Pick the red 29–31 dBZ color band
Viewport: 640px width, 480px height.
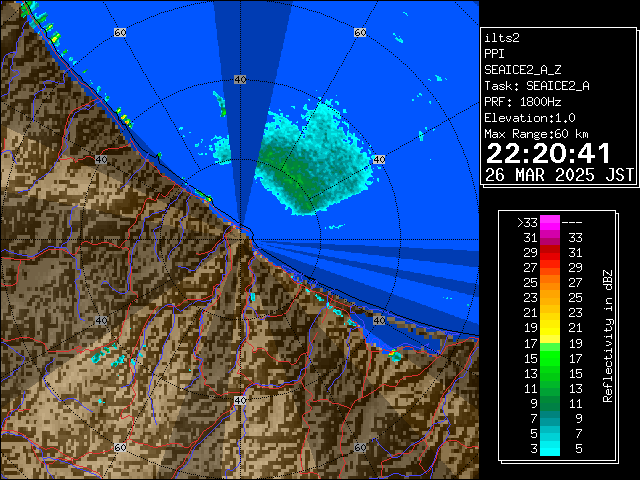pyautogui.click(x=550, y=253)
